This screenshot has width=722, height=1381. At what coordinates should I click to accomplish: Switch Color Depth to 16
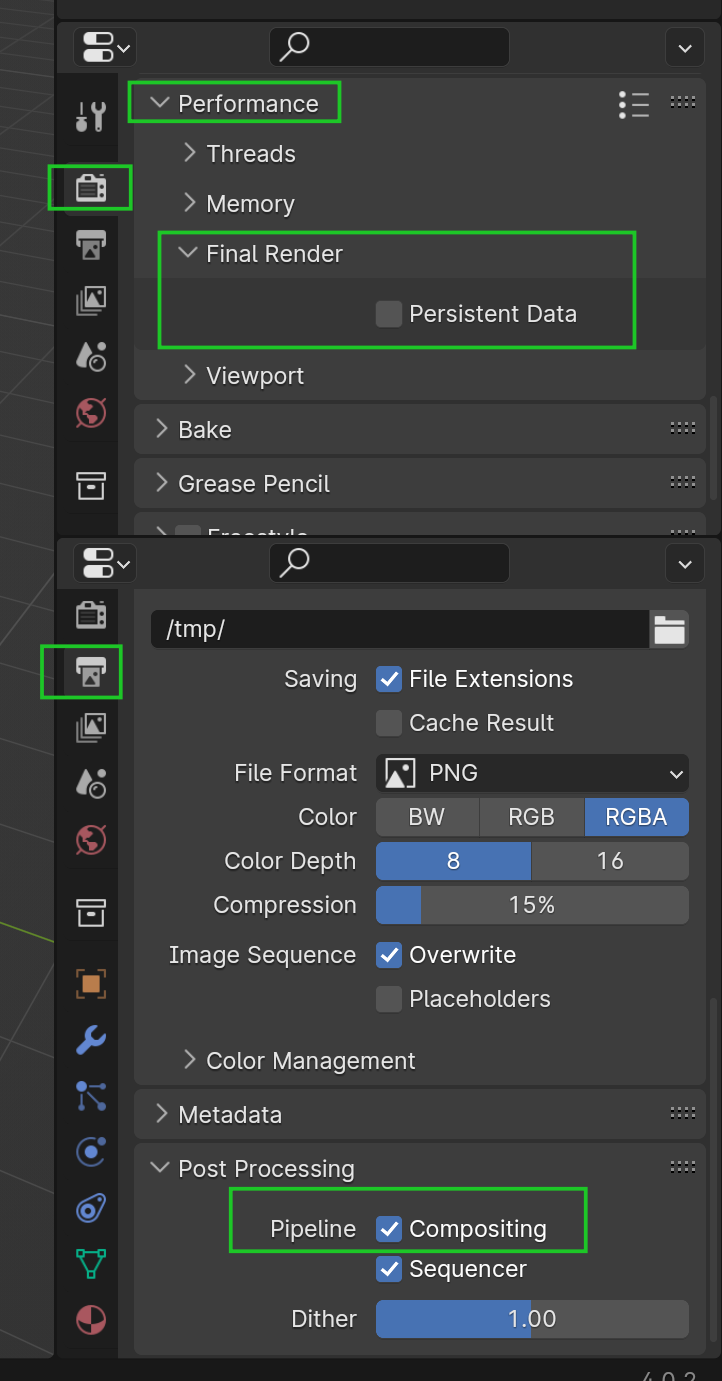click(x=611, y=861)
